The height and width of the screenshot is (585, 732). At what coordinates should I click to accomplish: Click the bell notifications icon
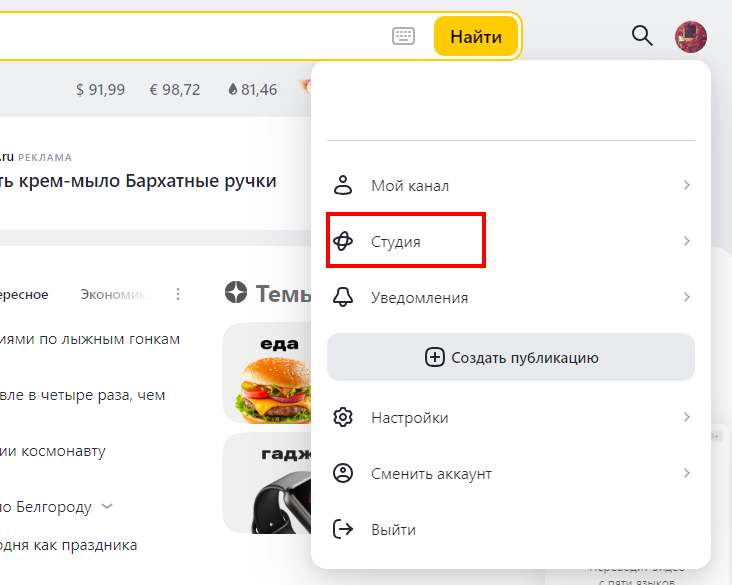click(343, 297)
